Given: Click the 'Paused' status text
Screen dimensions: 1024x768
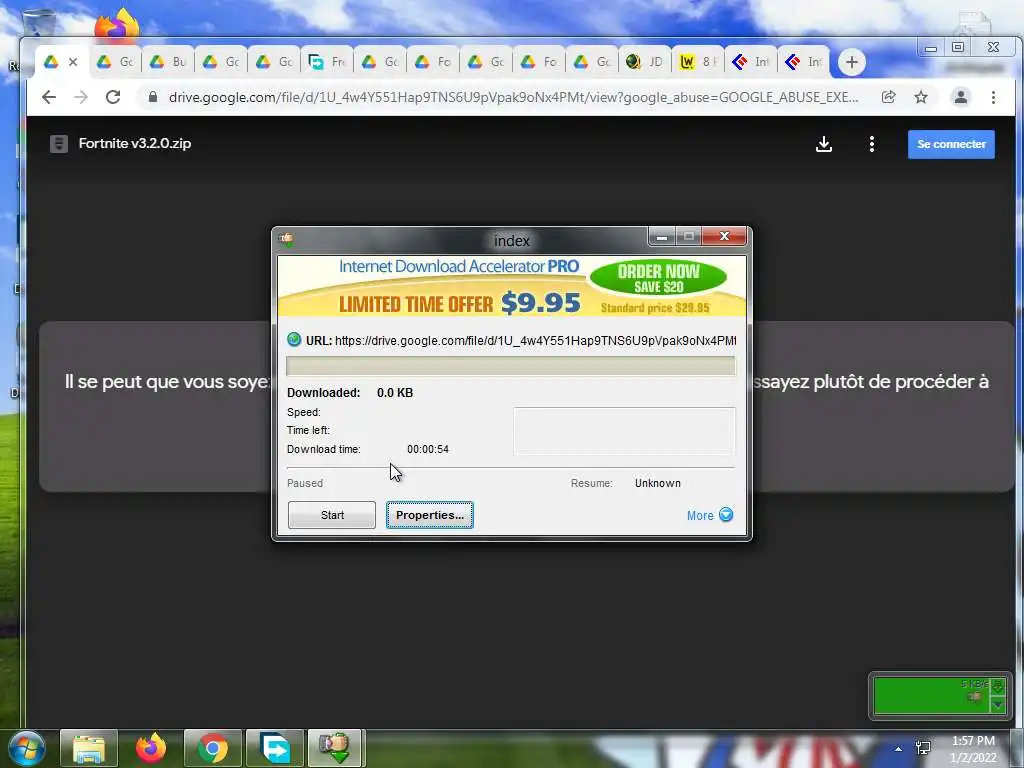Looking at the screenshot, I should 305,483.
